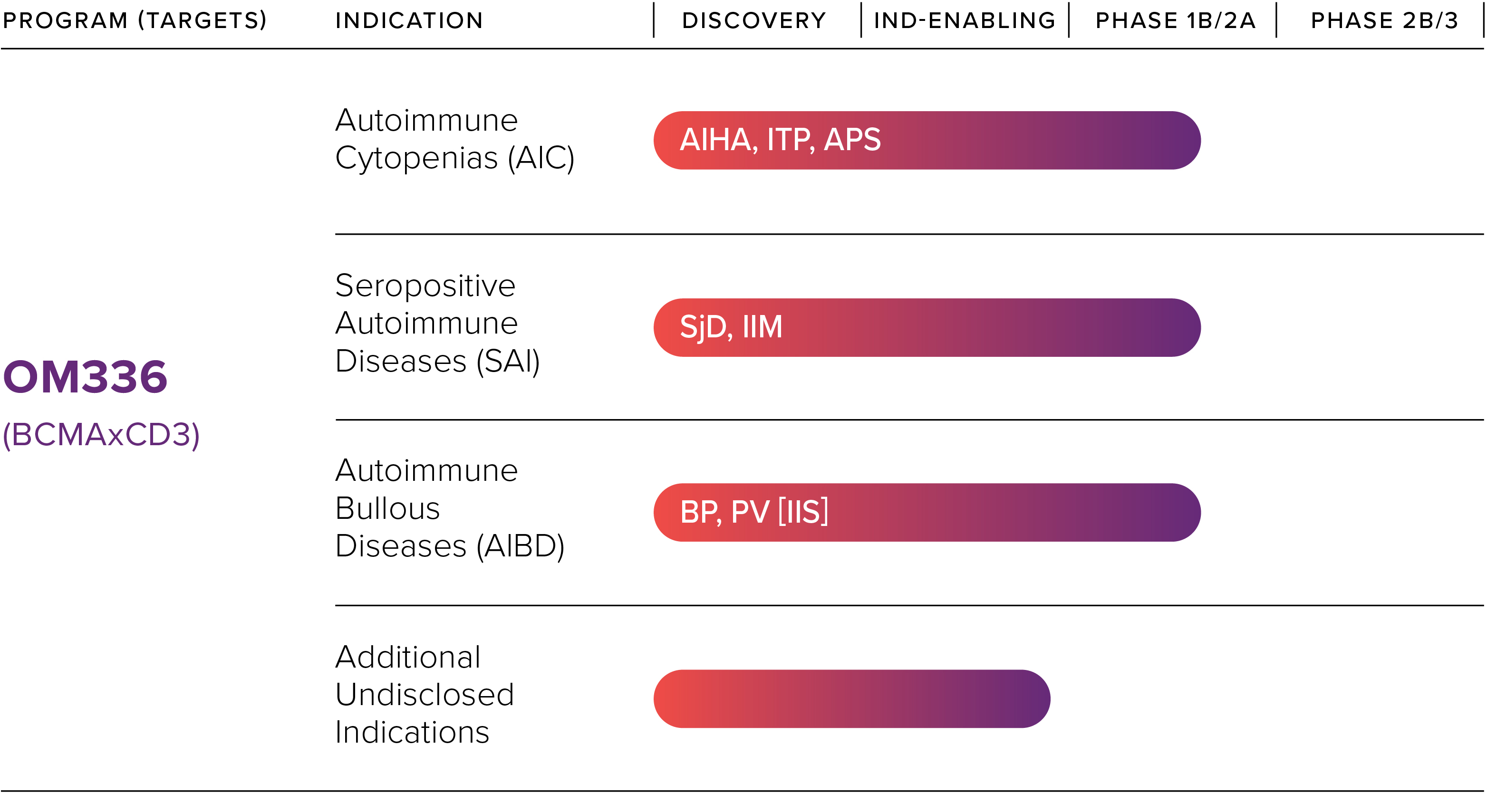Select Seropositive Autoimmune Diseases (SAI) indication
This screenshot has height=812, width=1487.
pyautogui.click(x=437, y=323)
